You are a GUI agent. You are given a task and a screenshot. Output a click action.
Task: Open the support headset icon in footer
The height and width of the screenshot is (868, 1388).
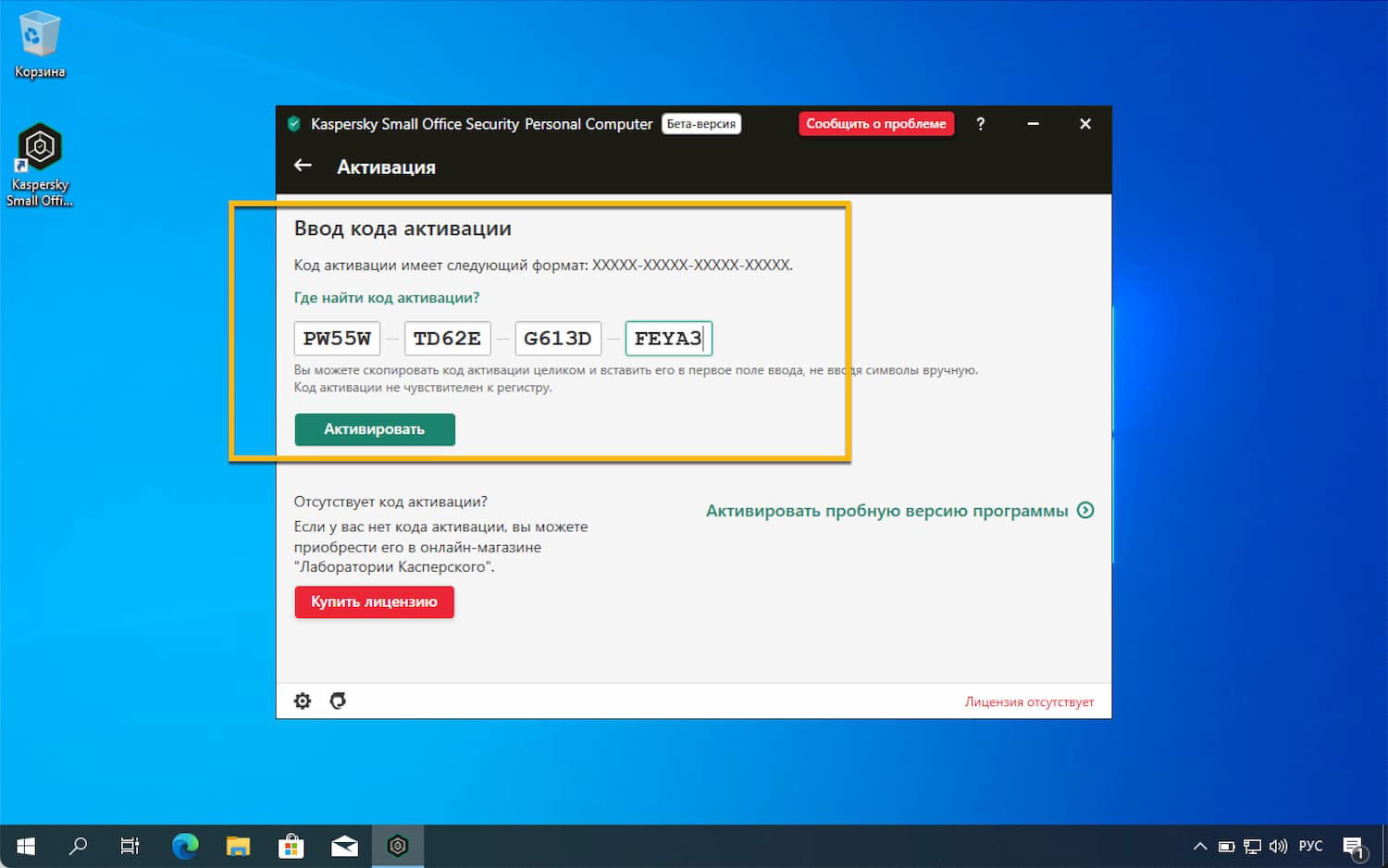(x=338, y=701)
